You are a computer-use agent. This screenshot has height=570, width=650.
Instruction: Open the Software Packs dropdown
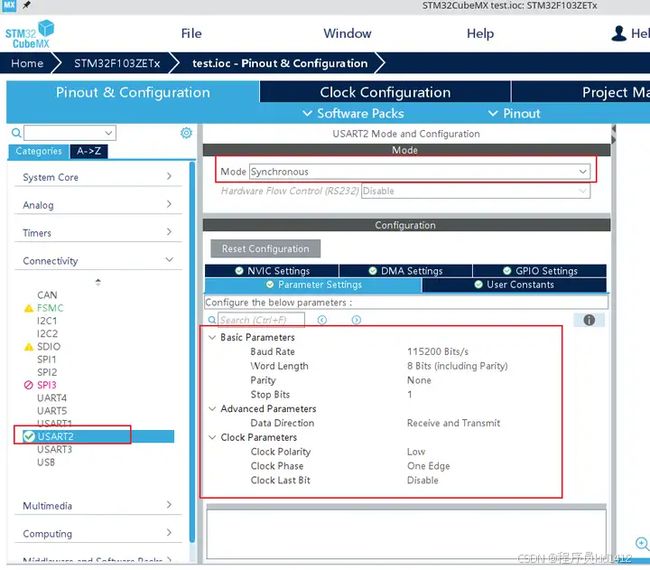(x=353, y=113)
